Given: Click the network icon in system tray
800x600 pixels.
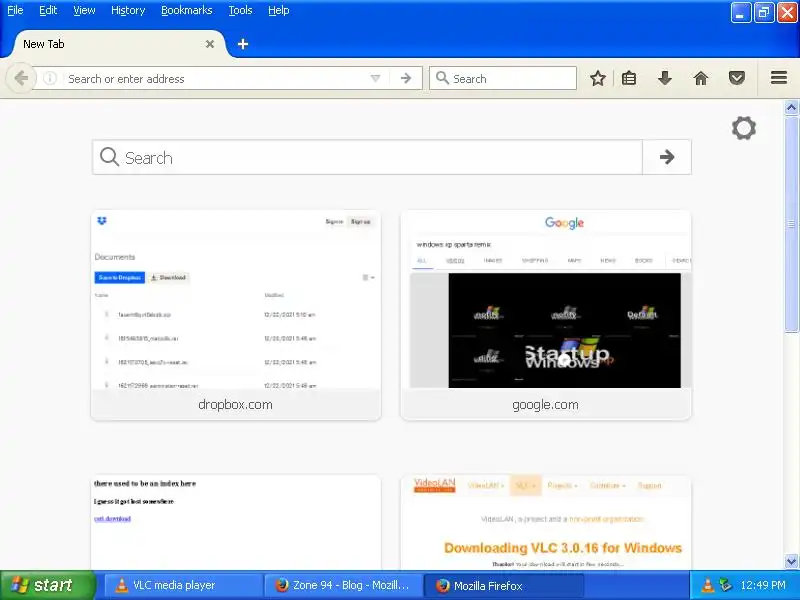Looking at the screenshot, I should tap(725, 585).
